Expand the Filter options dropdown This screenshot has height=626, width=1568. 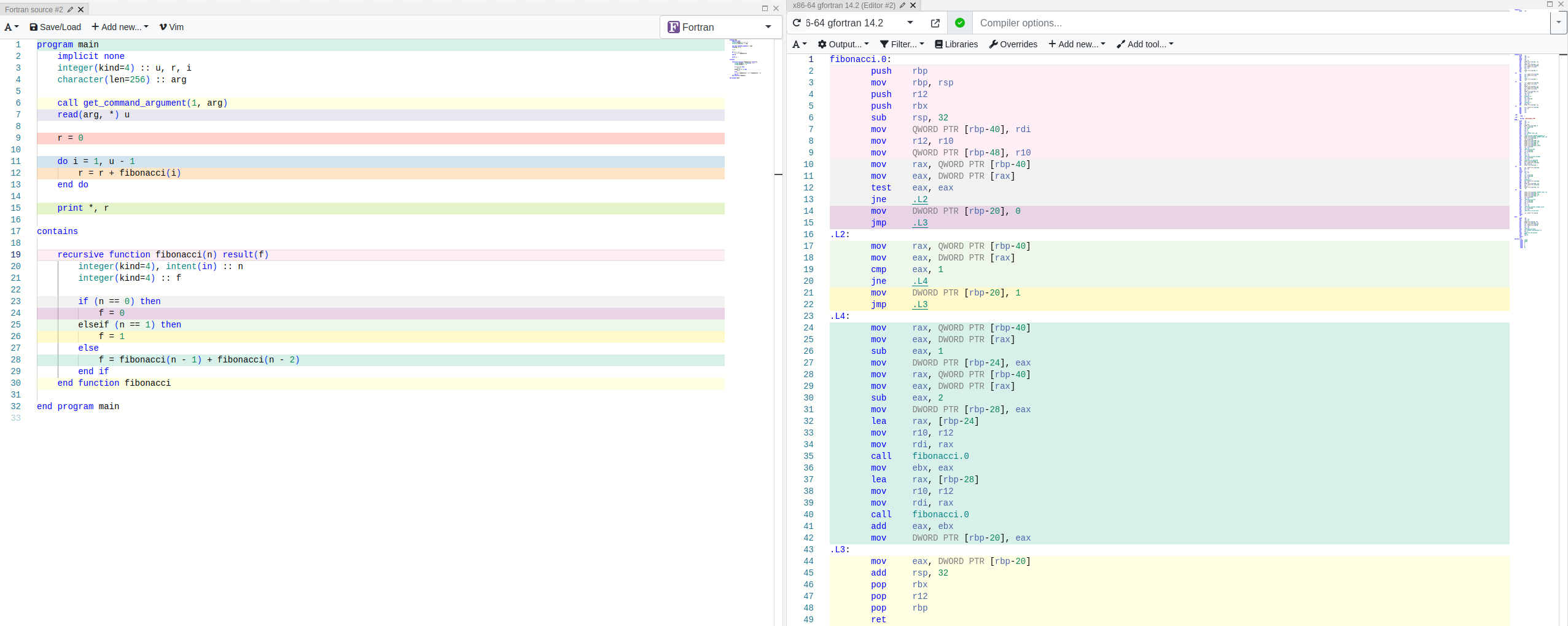pos(902,44)
